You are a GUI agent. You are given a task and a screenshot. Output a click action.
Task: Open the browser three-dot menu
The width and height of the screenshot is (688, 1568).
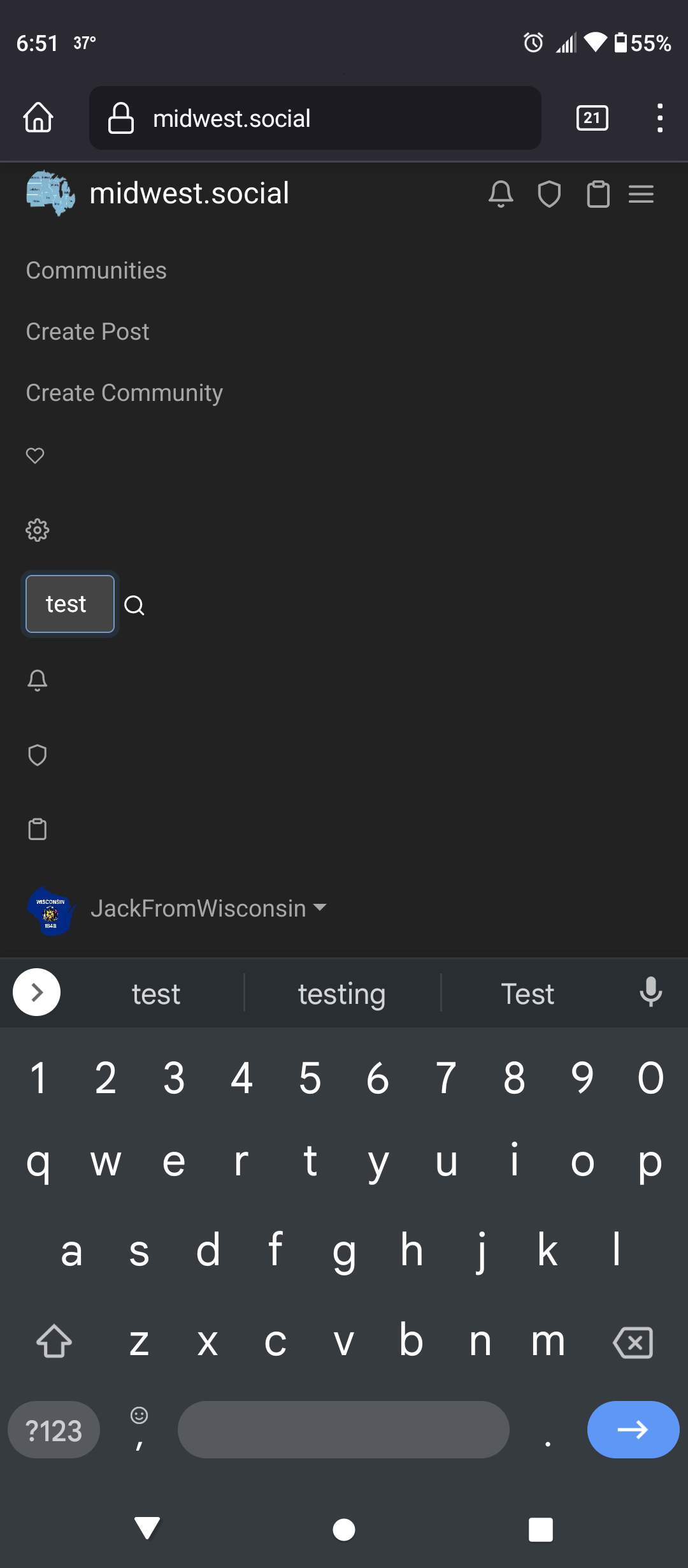pos(660,118)
